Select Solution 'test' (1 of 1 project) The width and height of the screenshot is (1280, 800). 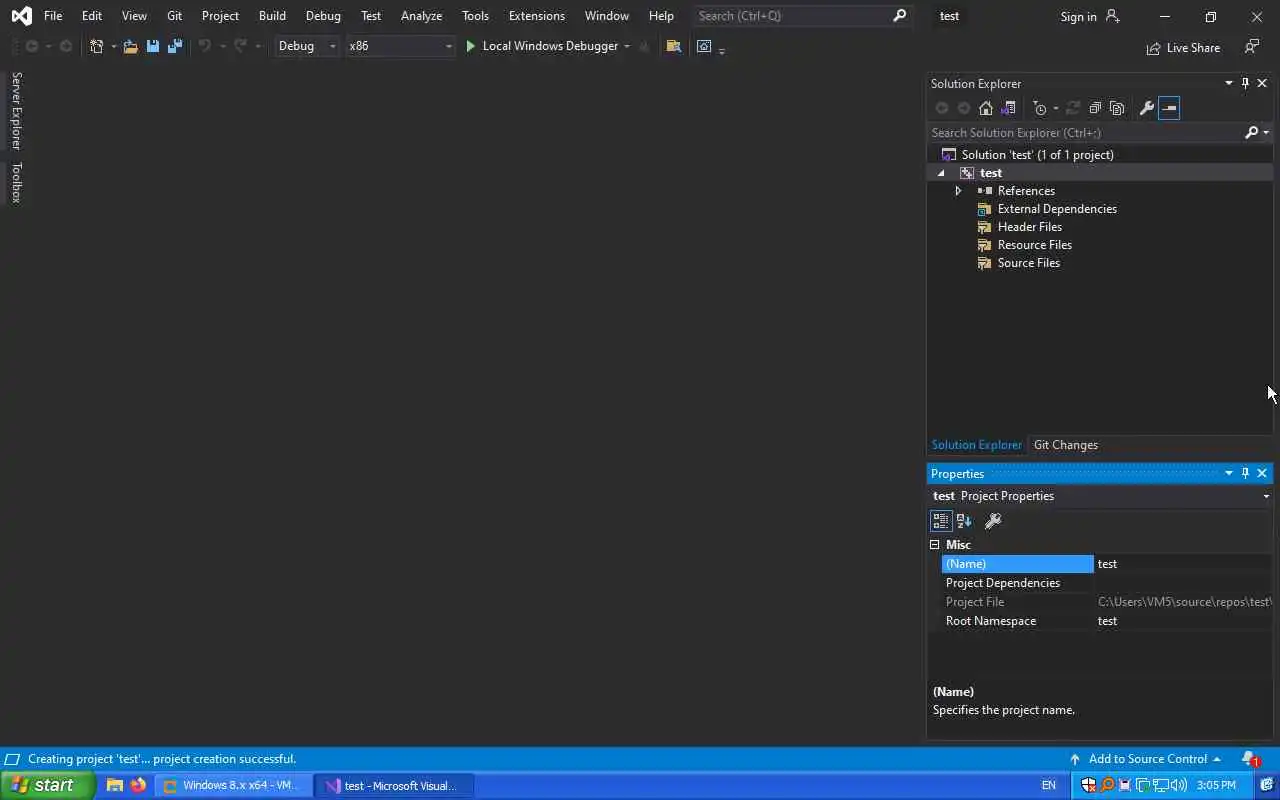tap(1037, 155)
